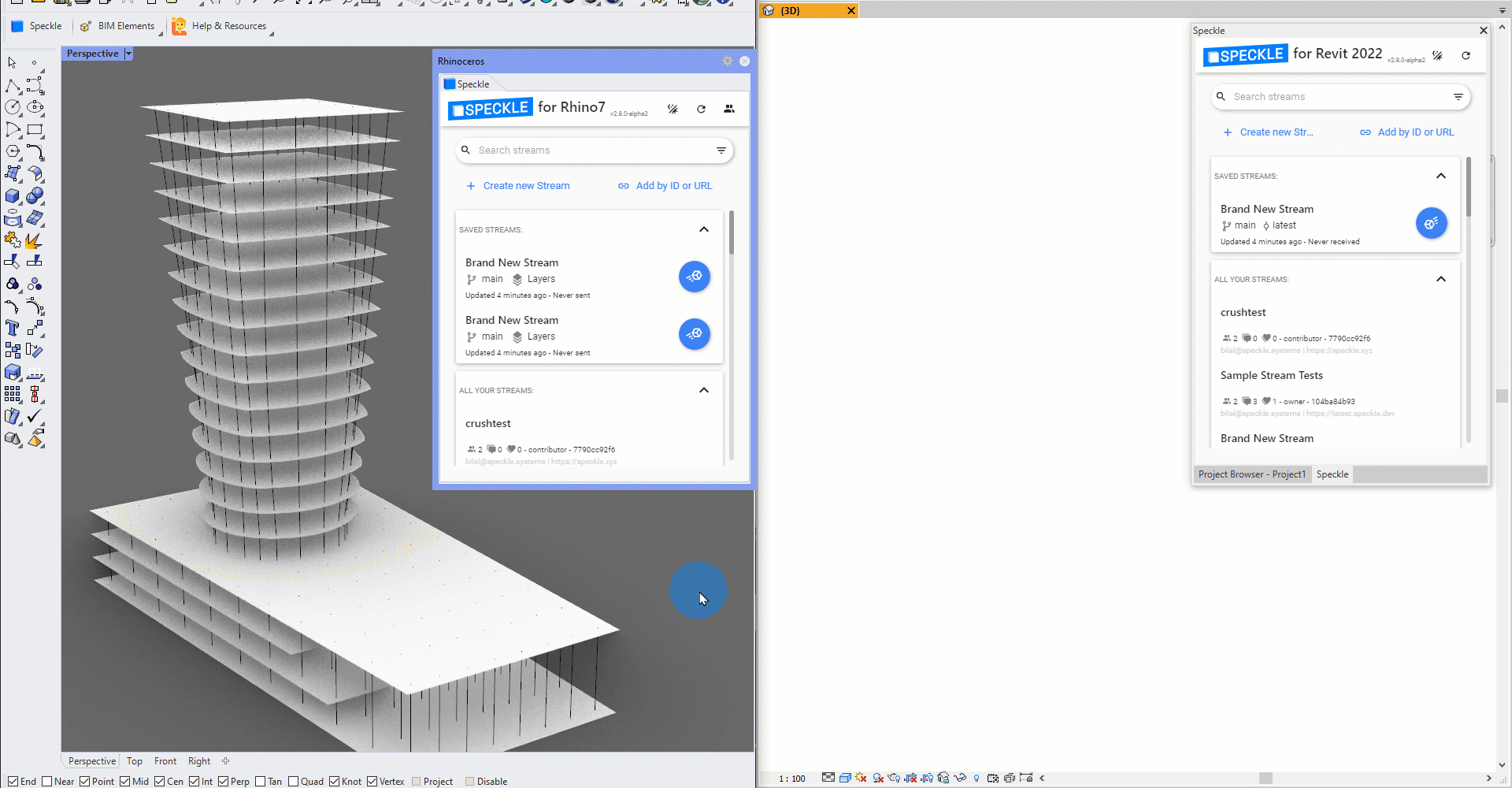
Task: Open Perspective viewport dropdown arrow
Action: pos(128,54)
